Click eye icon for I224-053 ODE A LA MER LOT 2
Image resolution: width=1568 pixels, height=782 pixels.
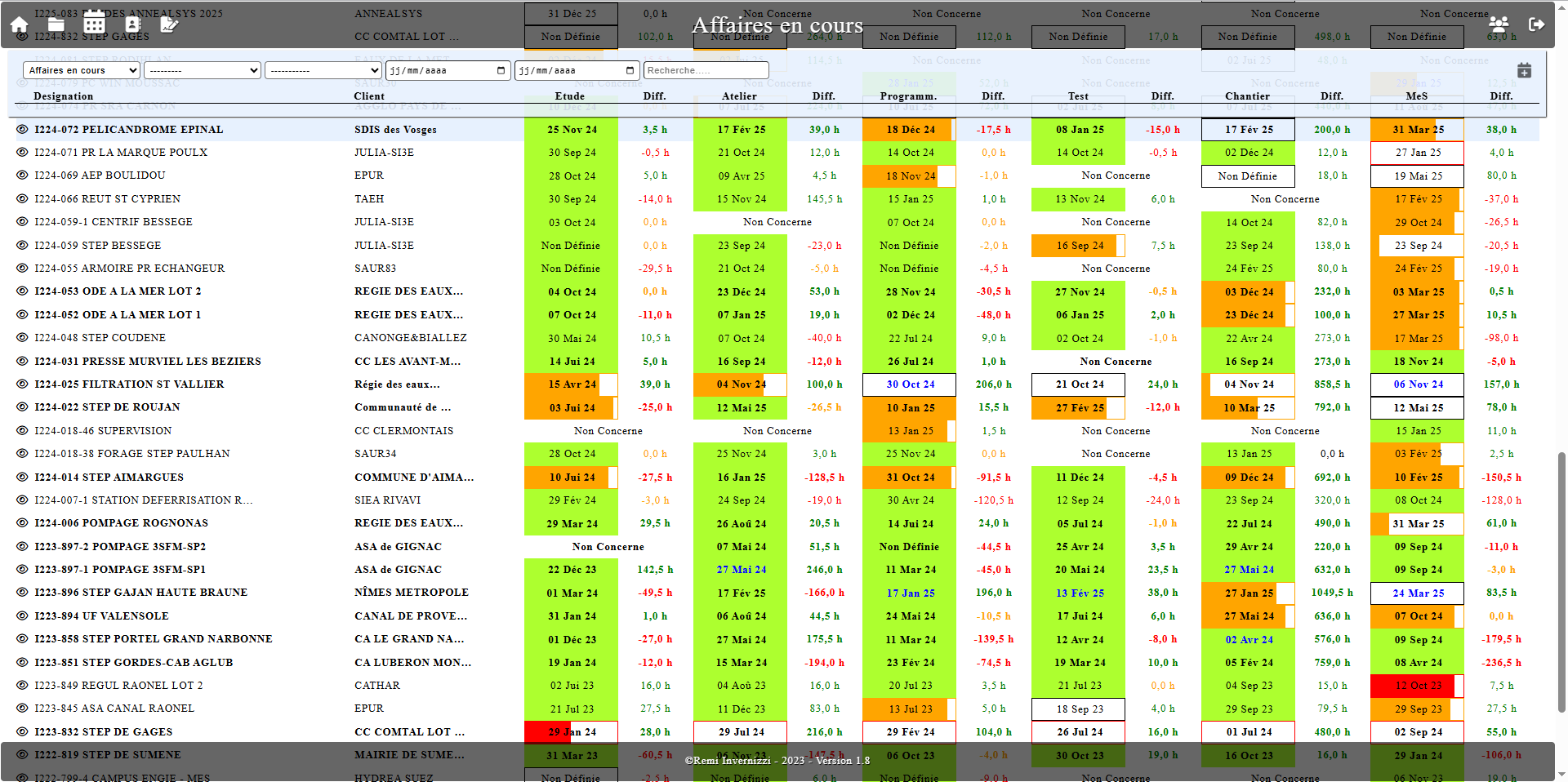22,291
